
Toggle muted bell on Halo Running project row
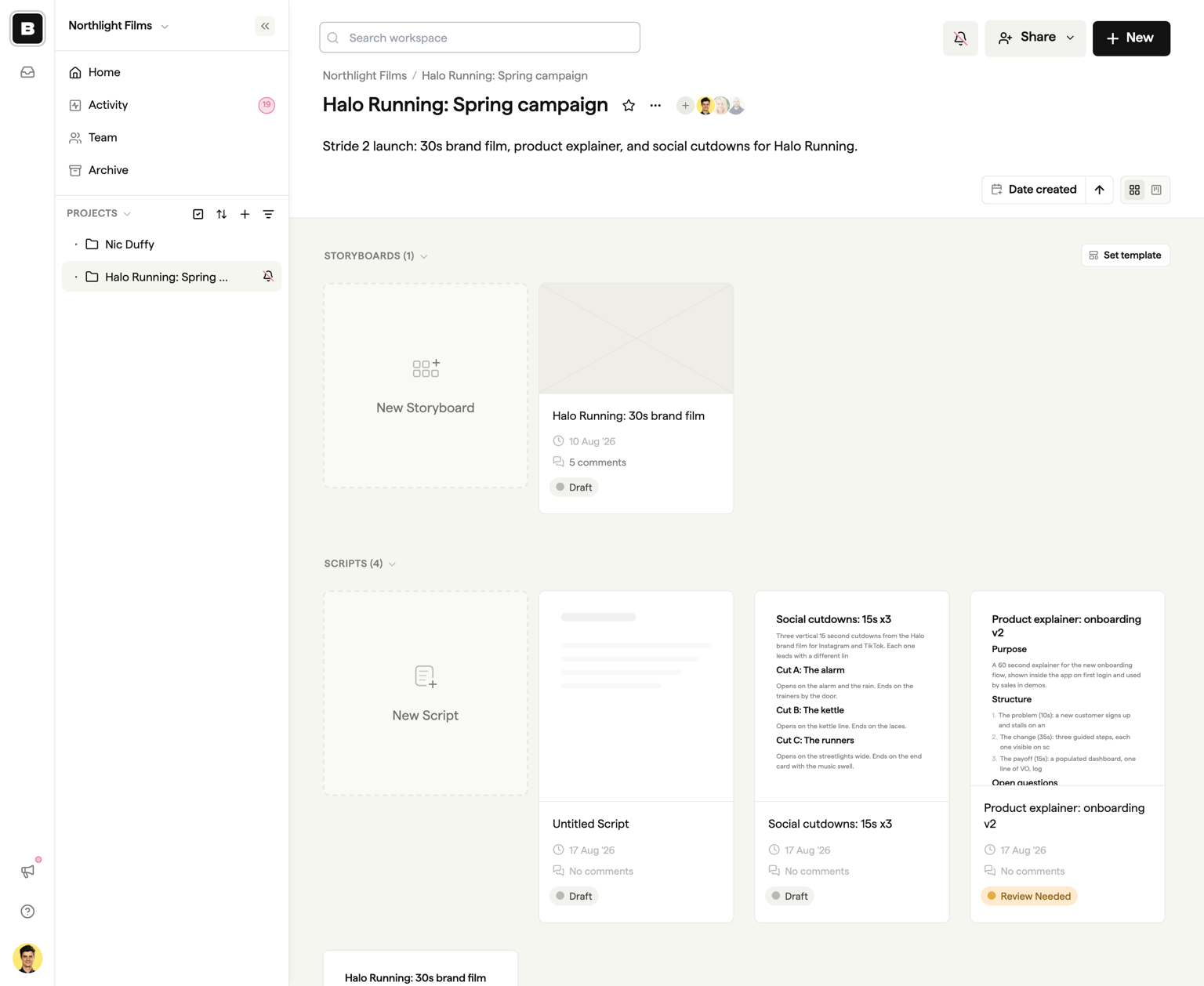click(x=268, y=276)
